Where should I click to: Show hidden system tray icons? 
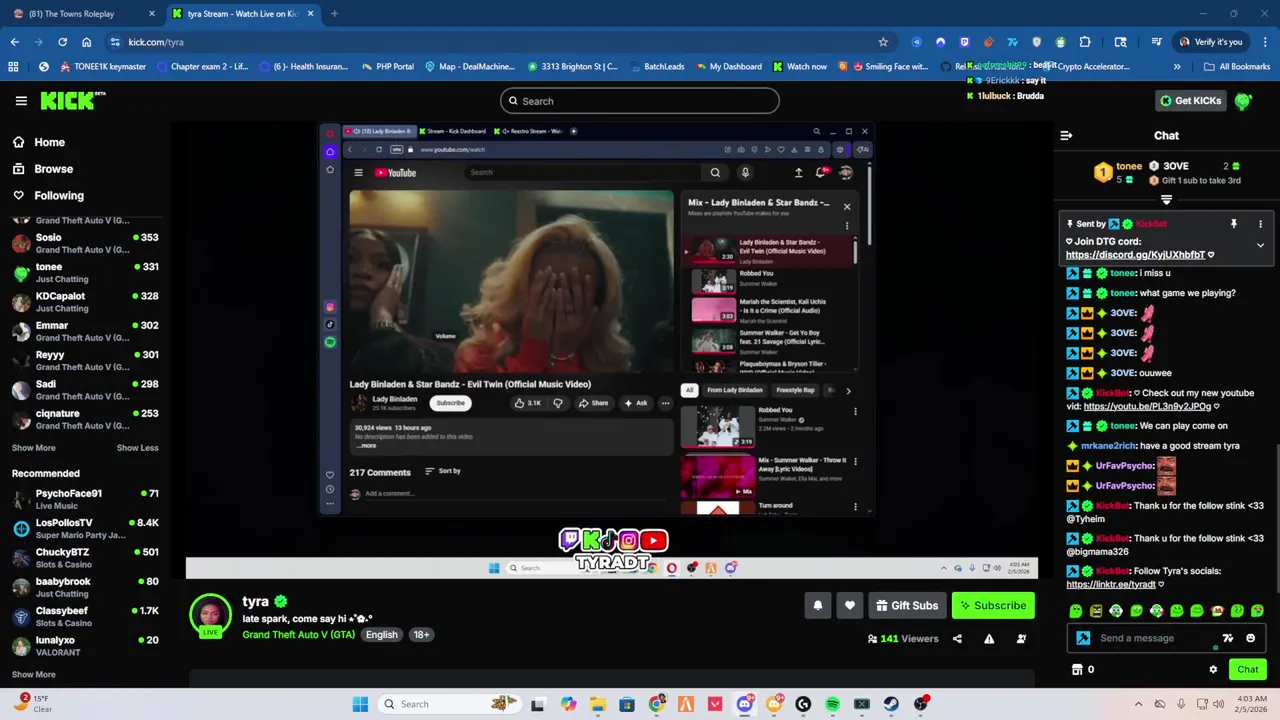tap(1138, 704)
